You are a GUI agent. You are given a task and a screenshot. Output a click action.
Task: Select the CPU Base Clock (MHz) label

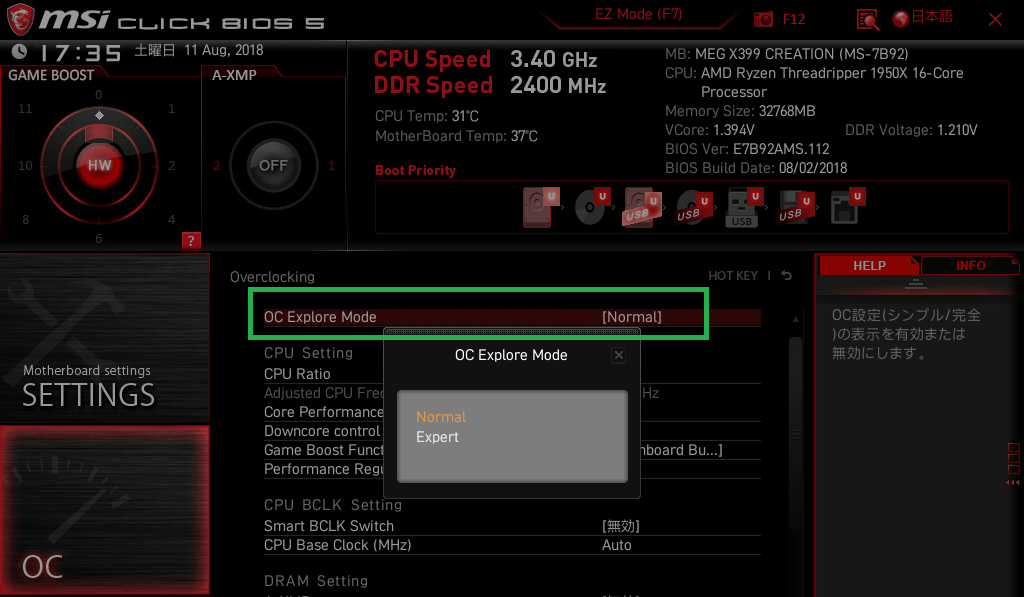click(337, 545)
